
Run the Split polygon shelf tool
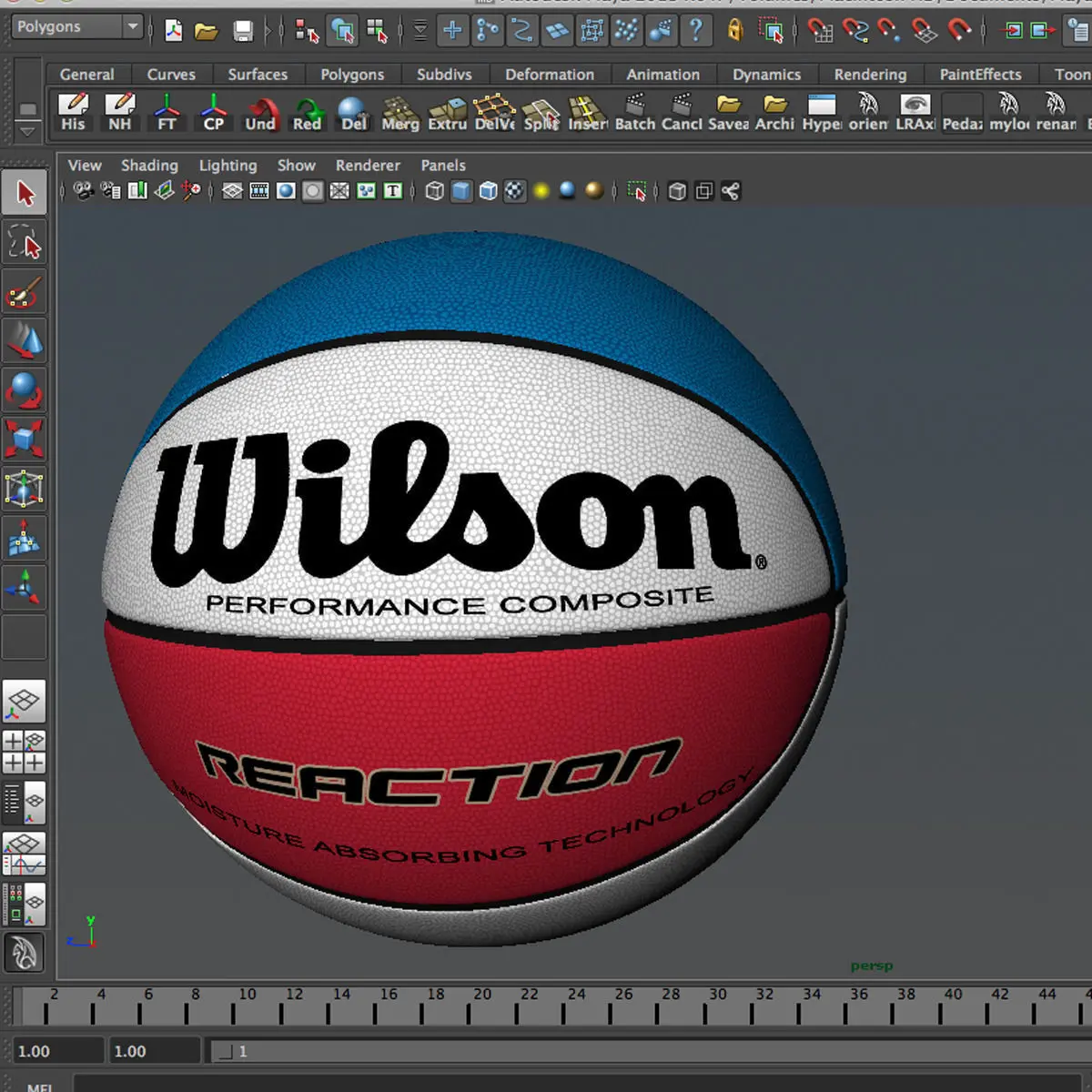[x=541, y=112]
